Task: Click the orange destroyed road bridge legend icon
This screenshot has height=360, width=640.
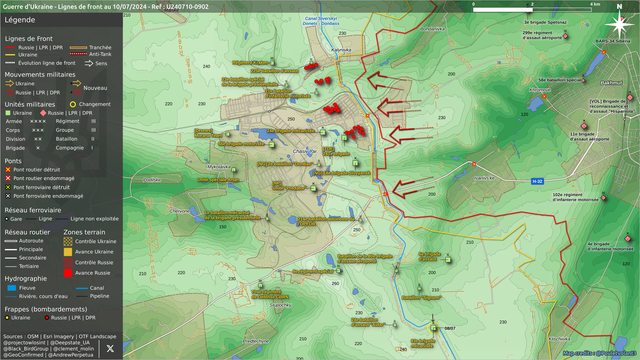Action: (8, 169)
